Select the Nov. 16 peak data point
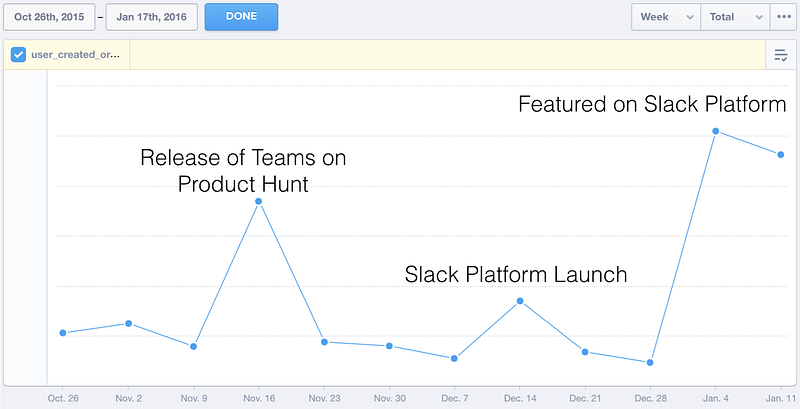This screenshot has width=800, height=409. pyautogui.click(x=259, y=201)
